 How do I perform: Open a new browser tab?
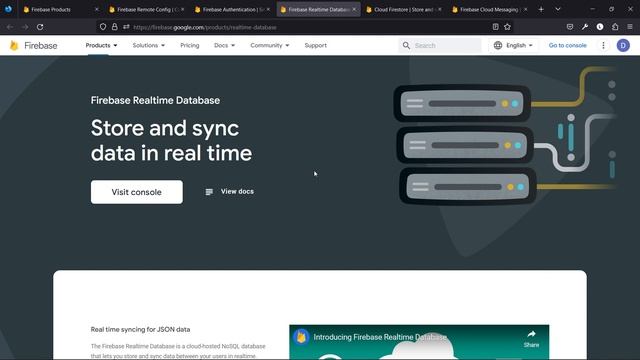[541, 9]
